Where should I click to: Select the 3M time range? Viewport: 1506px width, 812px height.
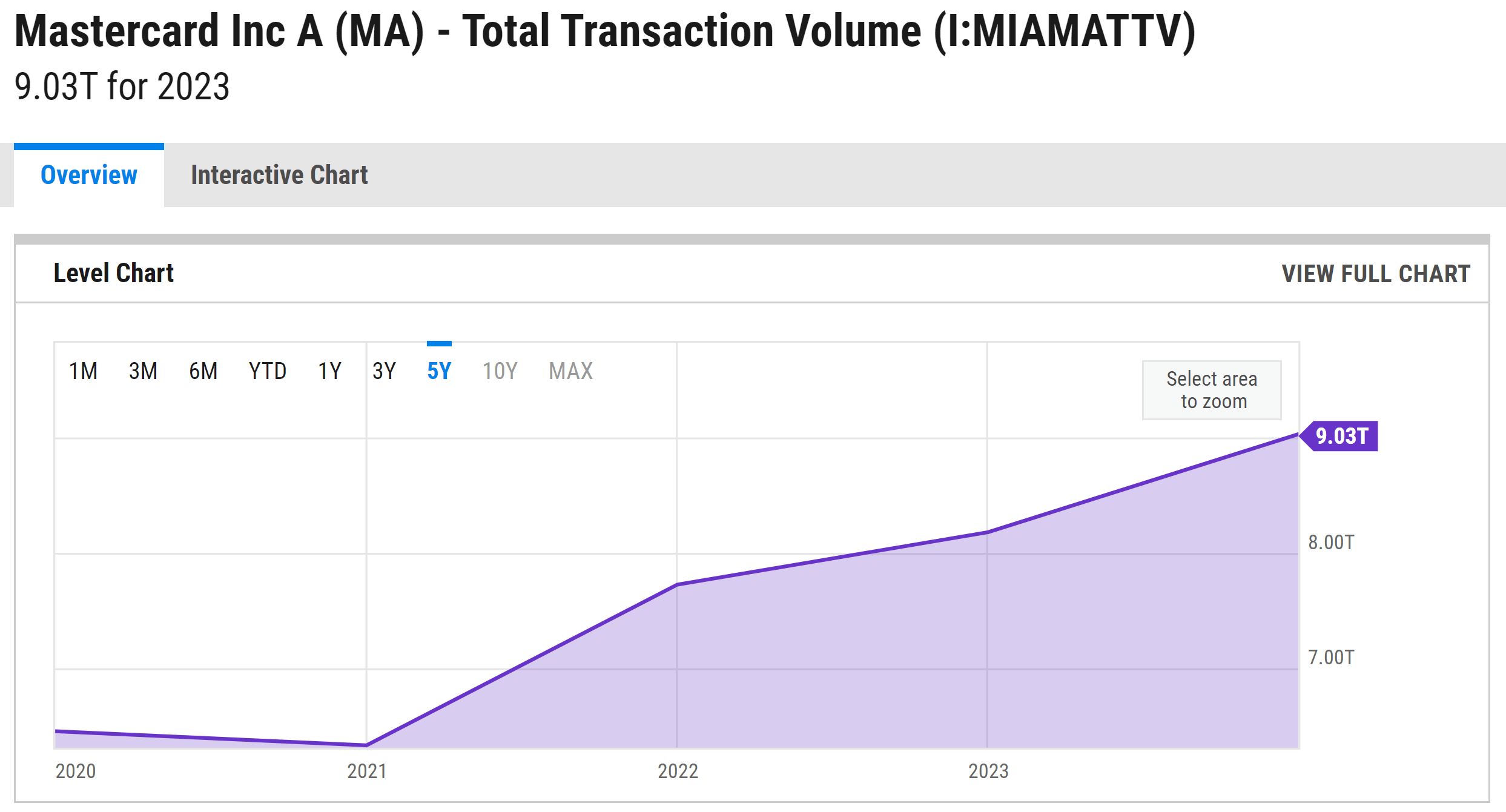point(143,371)
